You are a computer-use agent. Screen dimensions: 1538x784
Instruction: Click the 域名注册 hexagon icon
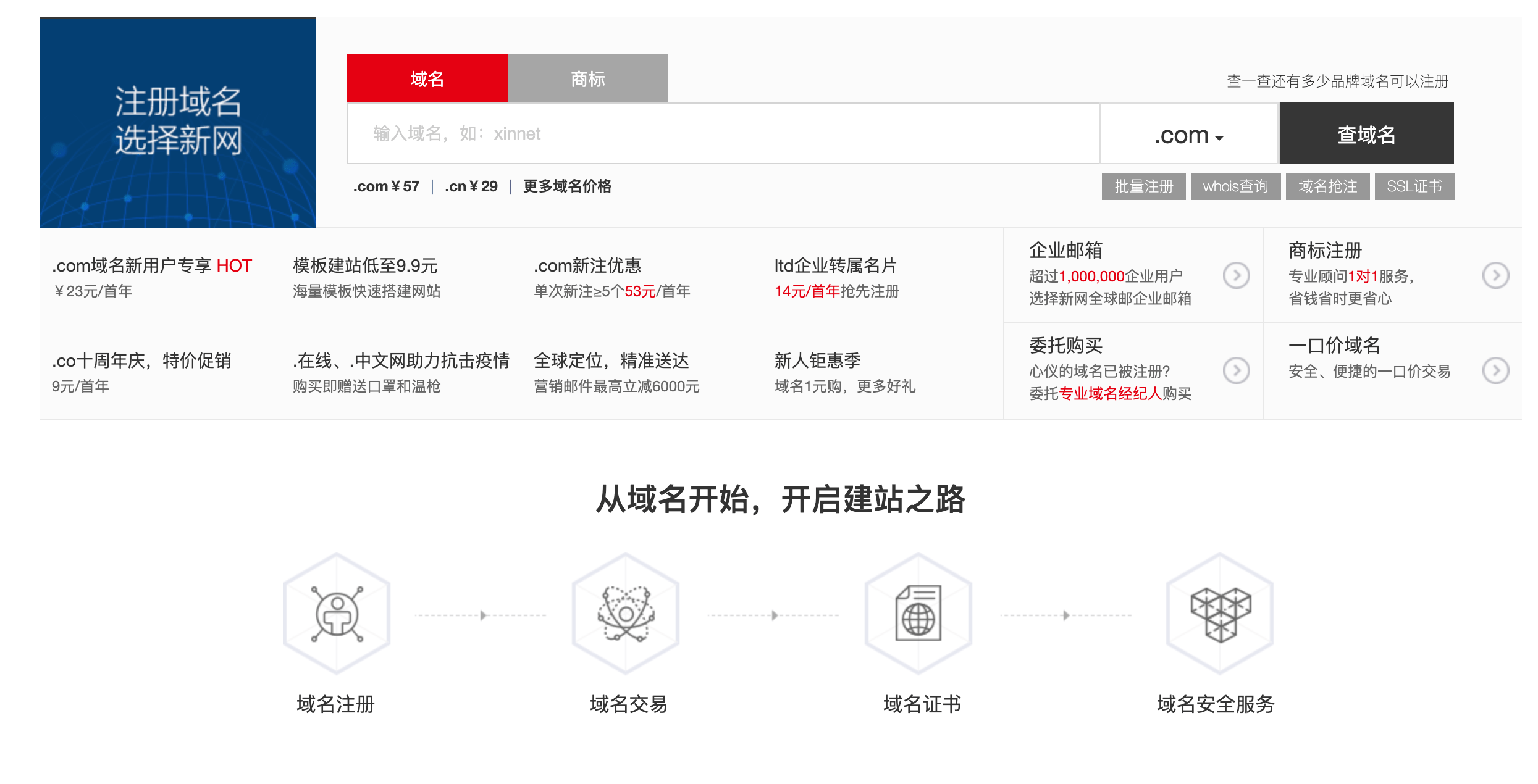coord(337,616)
